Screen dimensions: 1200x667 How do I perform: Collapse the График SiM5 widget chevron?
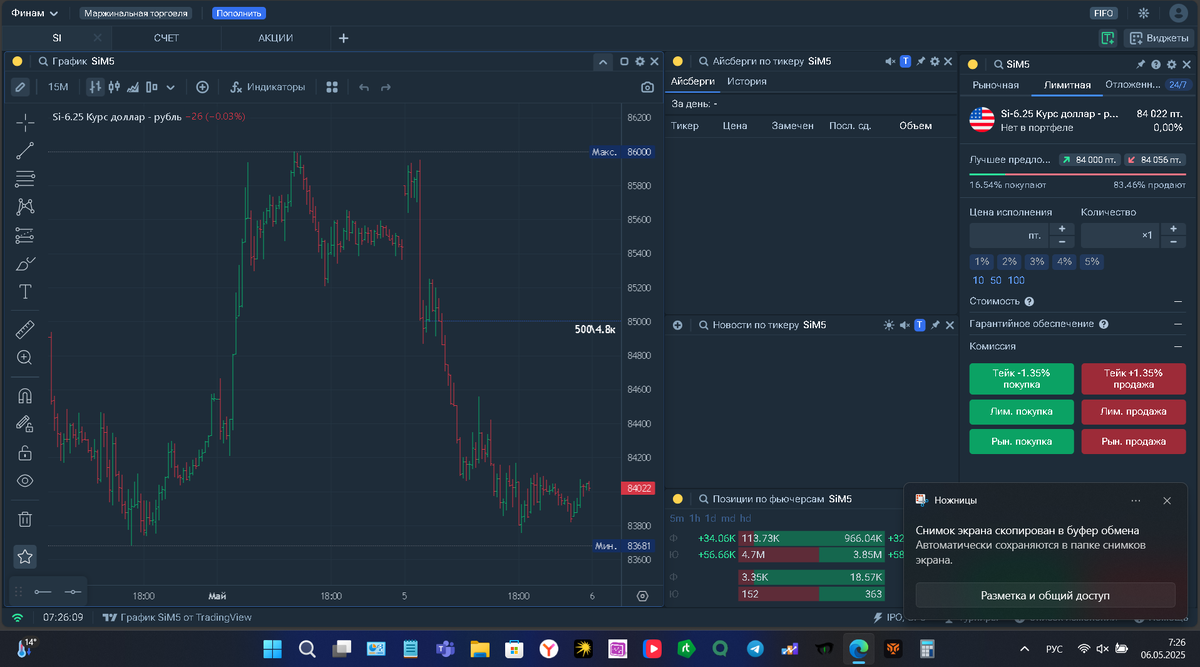[603, 61]
